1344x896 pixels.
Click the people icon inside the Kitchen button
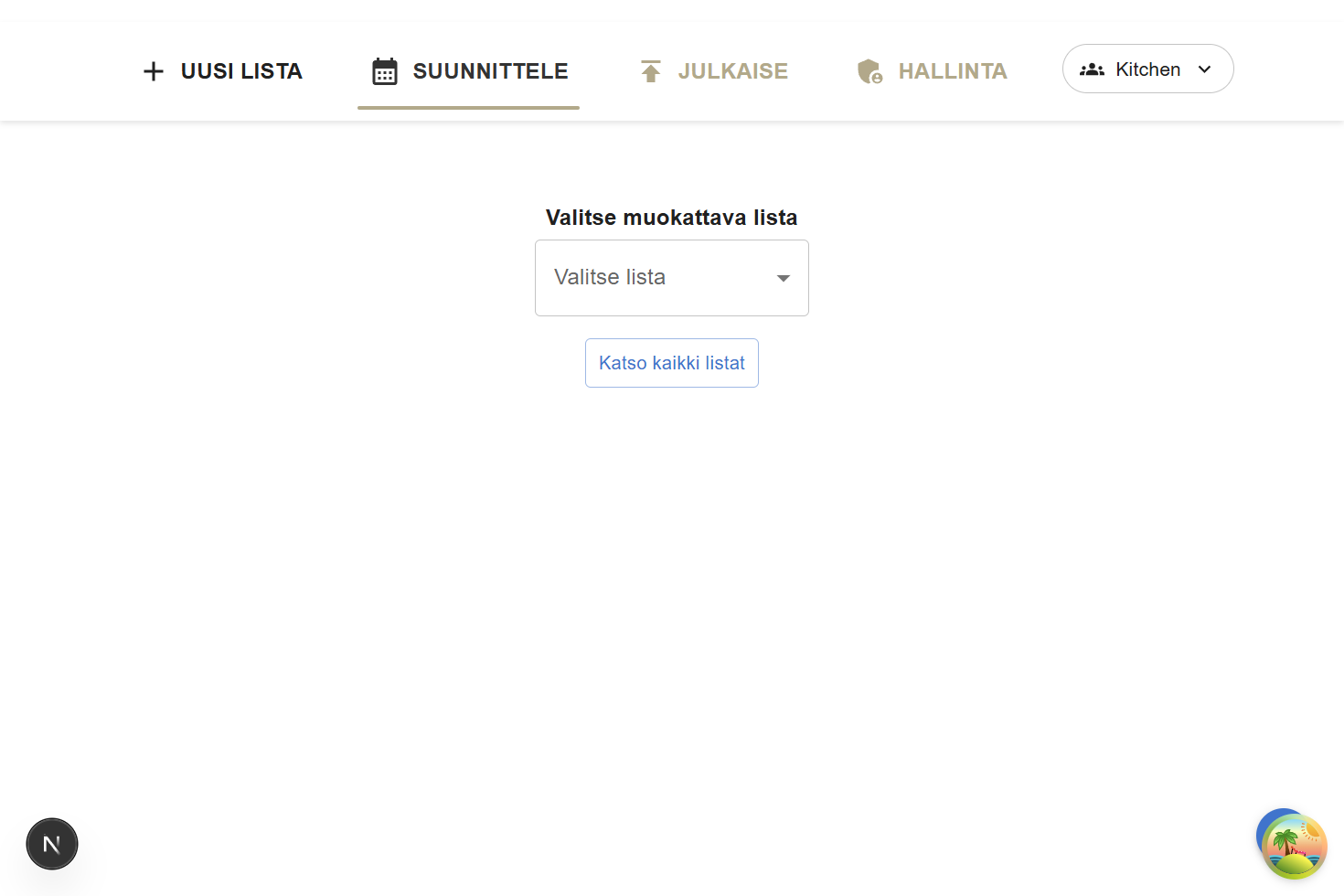coord(1093,69)
